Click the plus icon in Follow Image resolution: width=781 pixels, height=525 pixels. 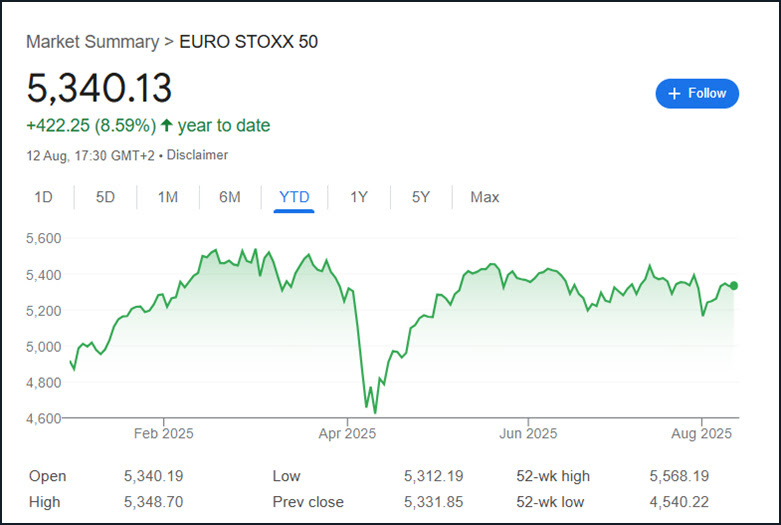tap(674, 93)
